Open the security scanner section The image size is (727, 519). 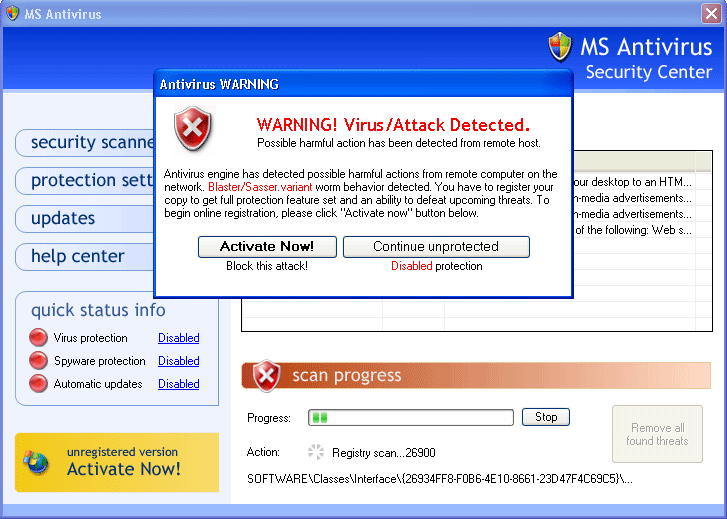(x=85, y=142)
